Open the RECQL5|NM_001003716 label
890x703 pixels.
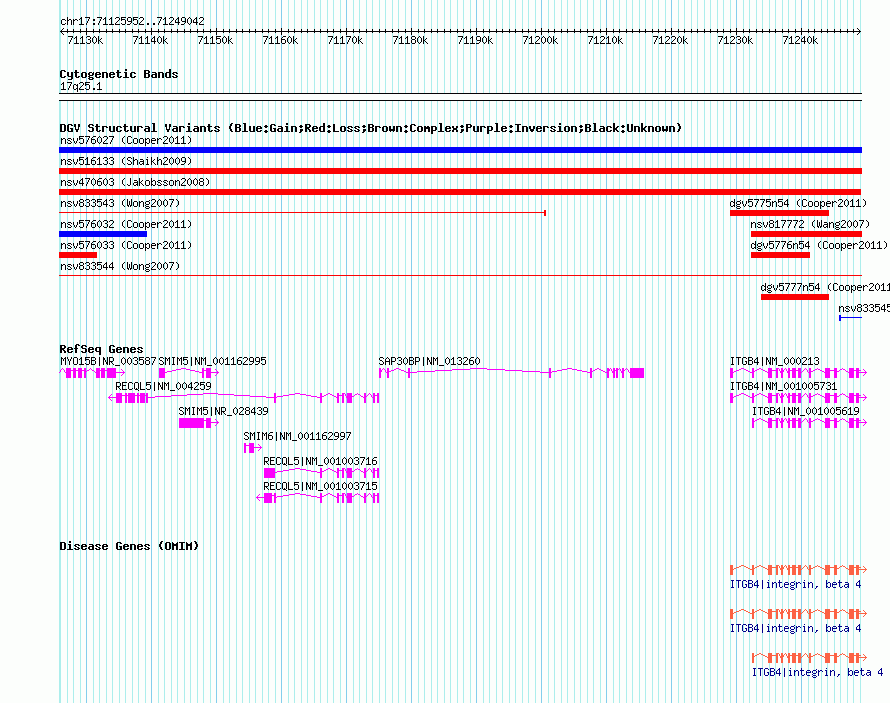(320, 461)
